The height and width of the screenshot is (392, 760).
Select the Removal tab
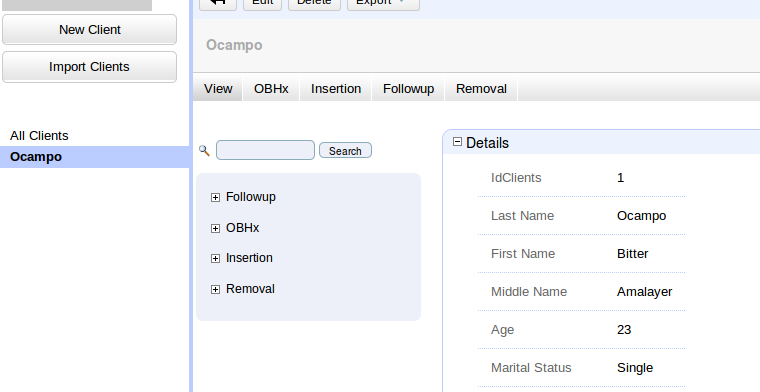[481, 89]
